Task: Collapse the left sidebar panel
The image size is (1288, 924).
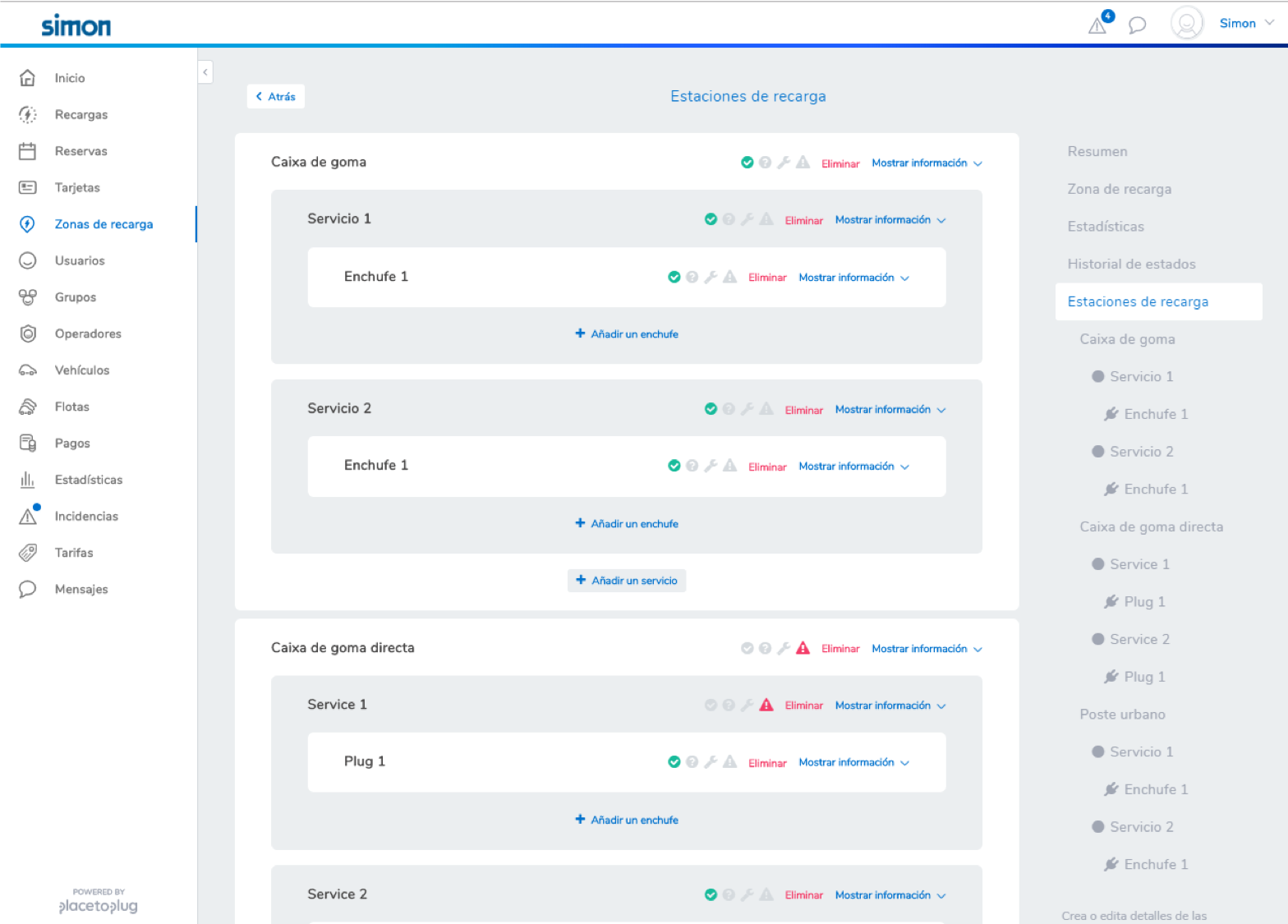Action: coord(205,72)
